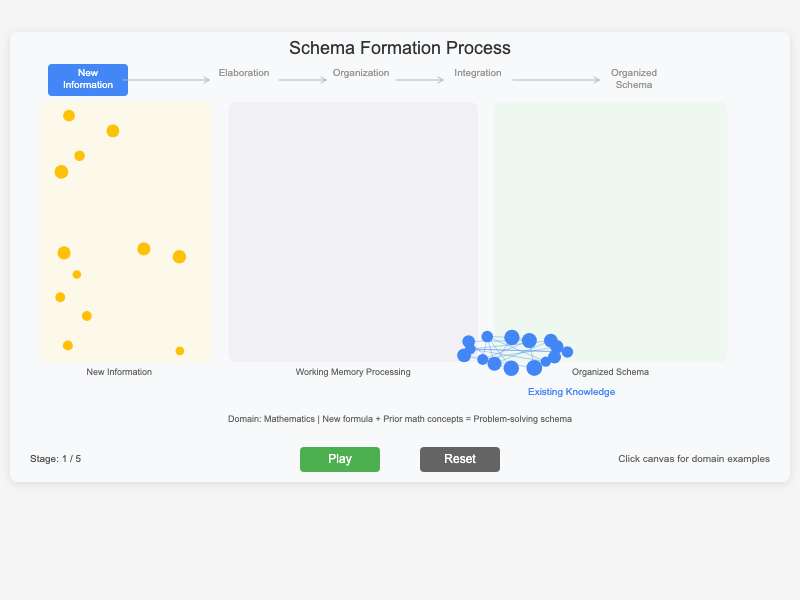Click the arrow between New Information and Elaboration
This screenshot has height=600, width=800.
168,78
